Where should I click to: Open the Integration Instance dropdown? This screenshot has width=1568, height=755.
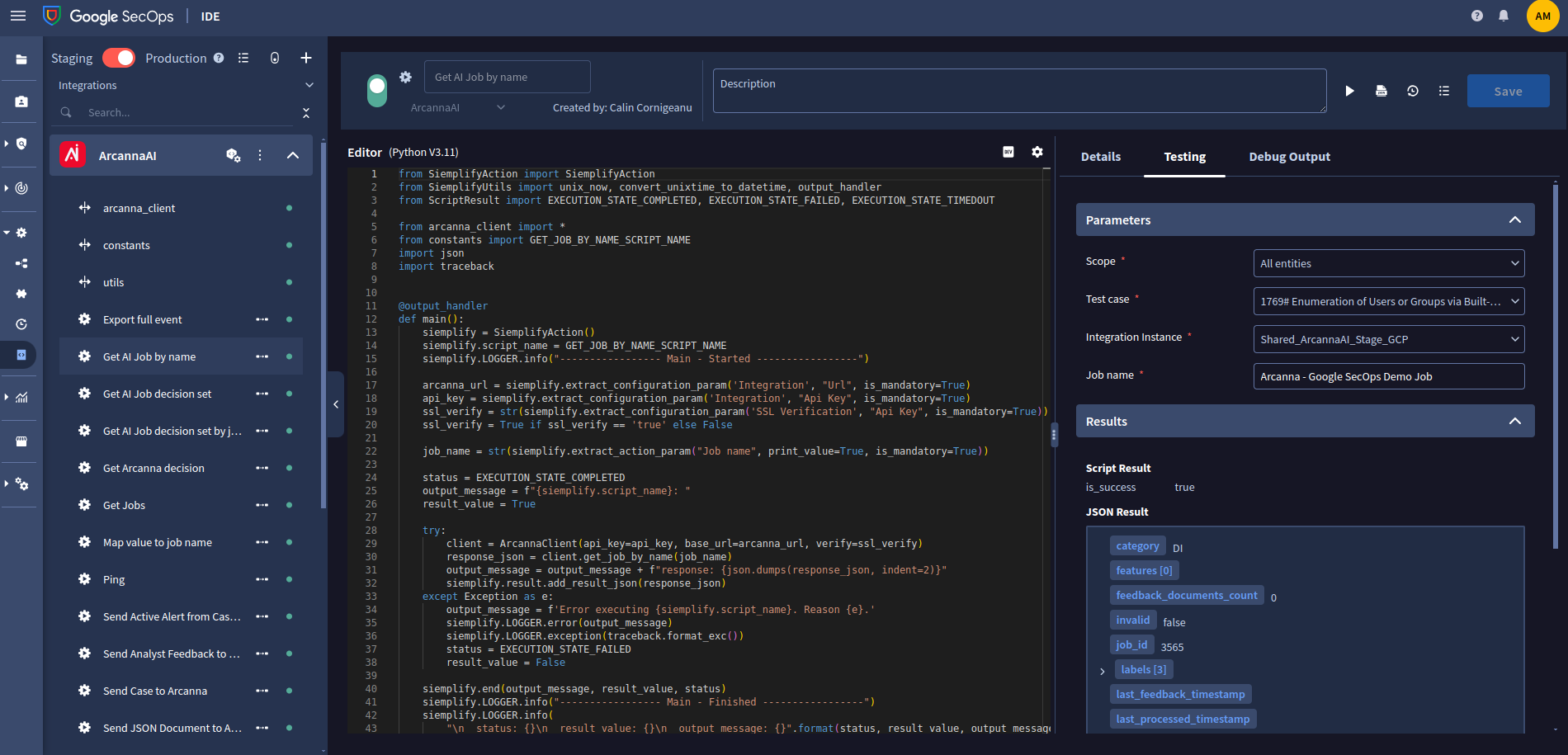click(x=1389, y=339)
